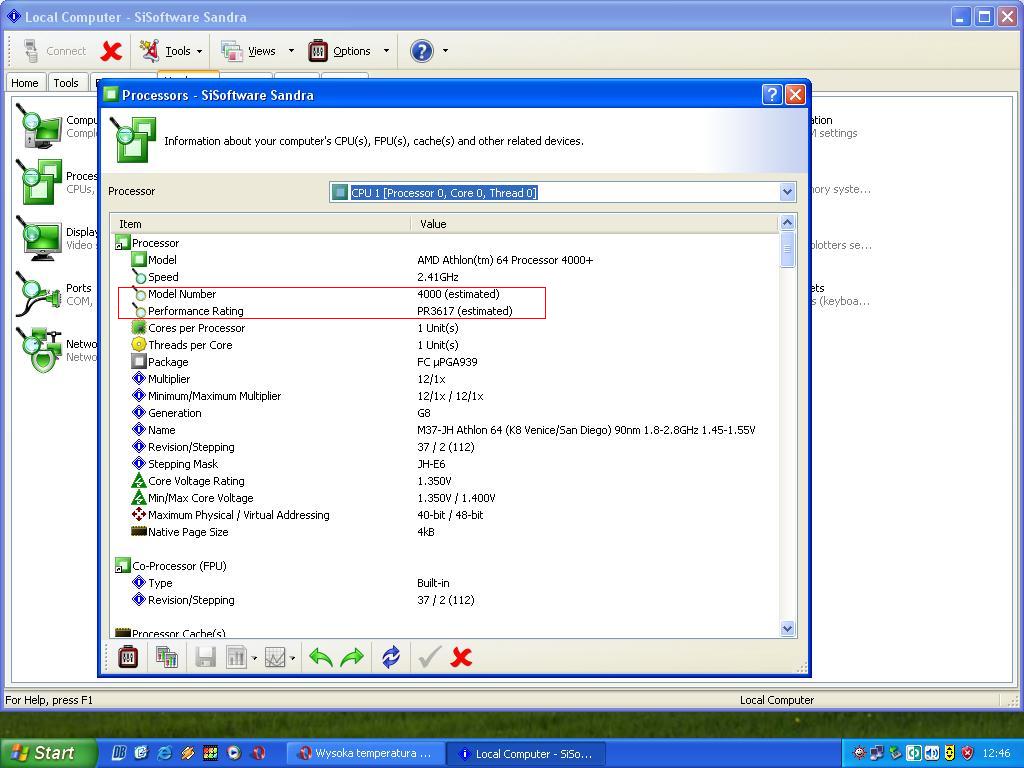This screenshot has width=1024, height=768.
Task: Select the Type row under Co-Processor
Action: 444,583
